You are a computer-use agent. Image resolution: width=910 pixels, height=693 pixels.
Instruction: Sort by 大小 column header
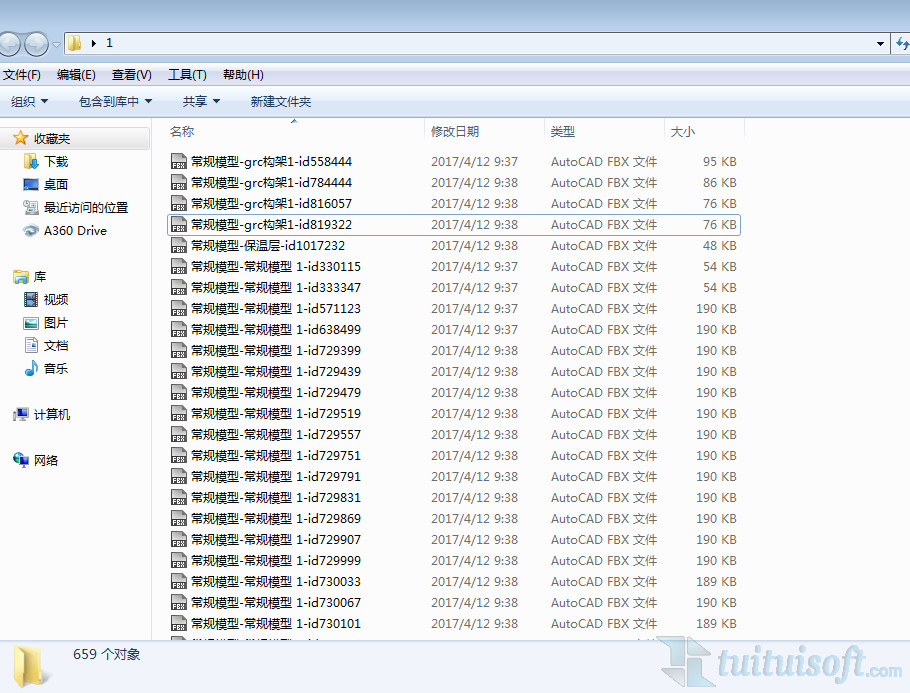[x=682, y=132]
